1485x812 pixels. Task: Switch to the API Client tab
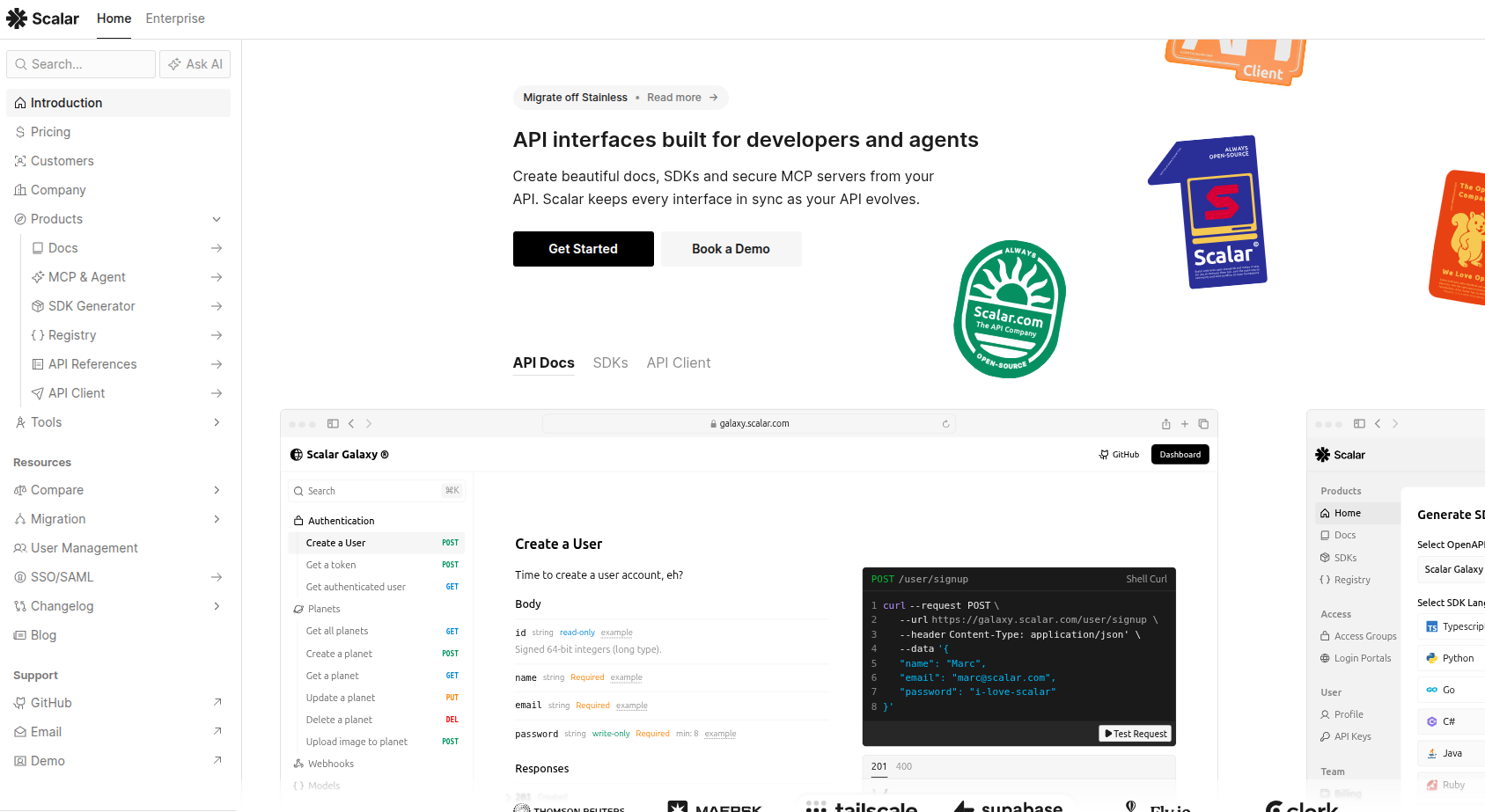[679, 362]
